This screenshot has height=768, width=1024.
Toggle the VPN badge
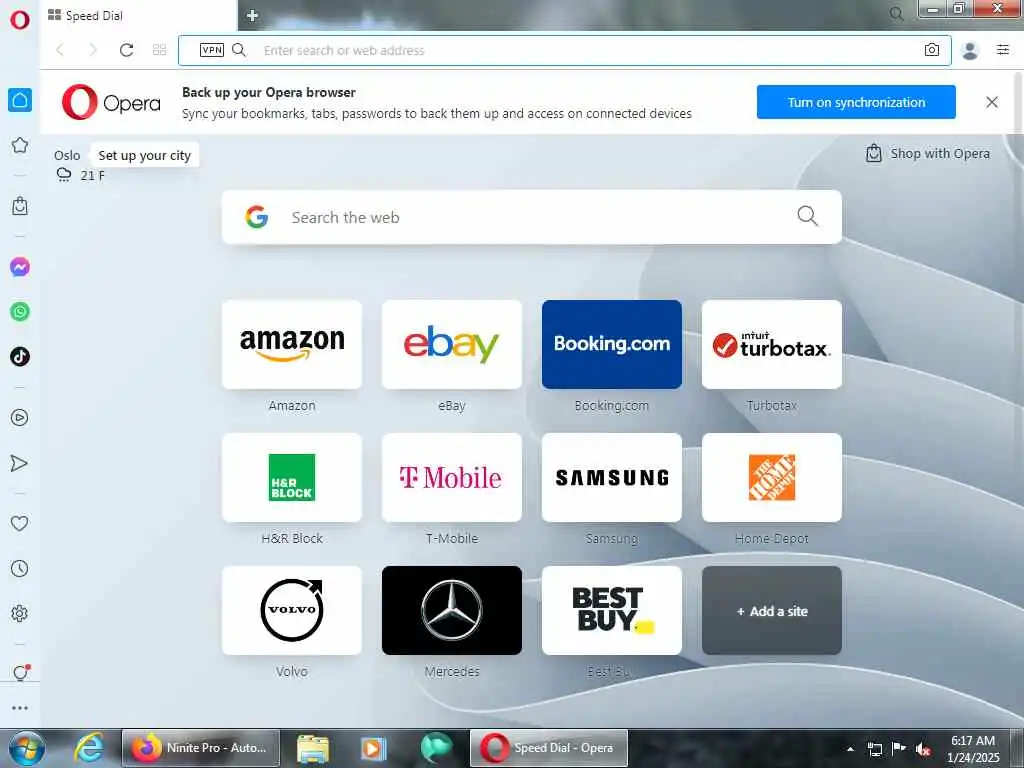(x=212, y=50)
